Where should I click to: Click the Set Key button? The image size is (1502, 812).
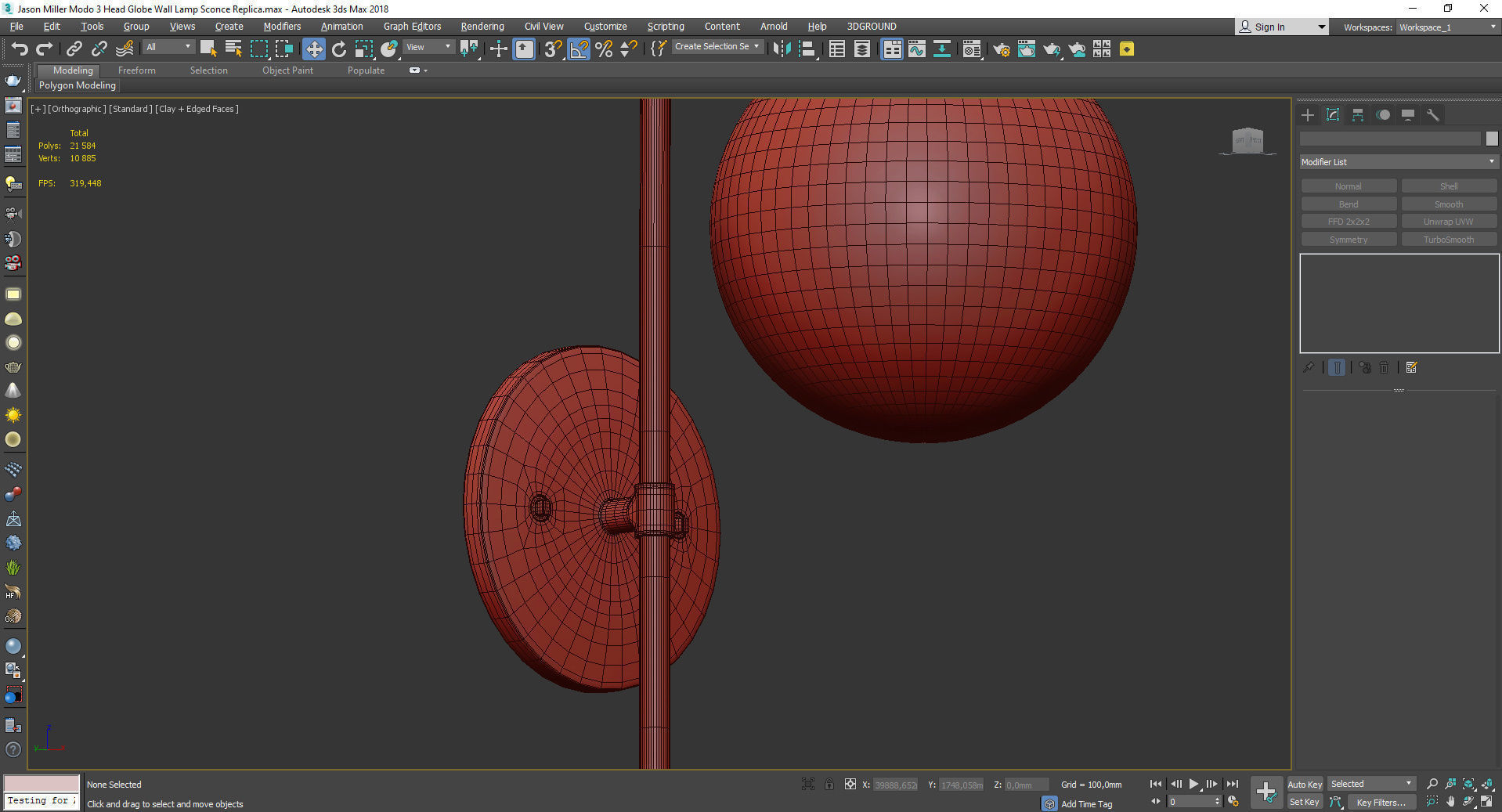pyautogui.click(x=1305, y=802)
